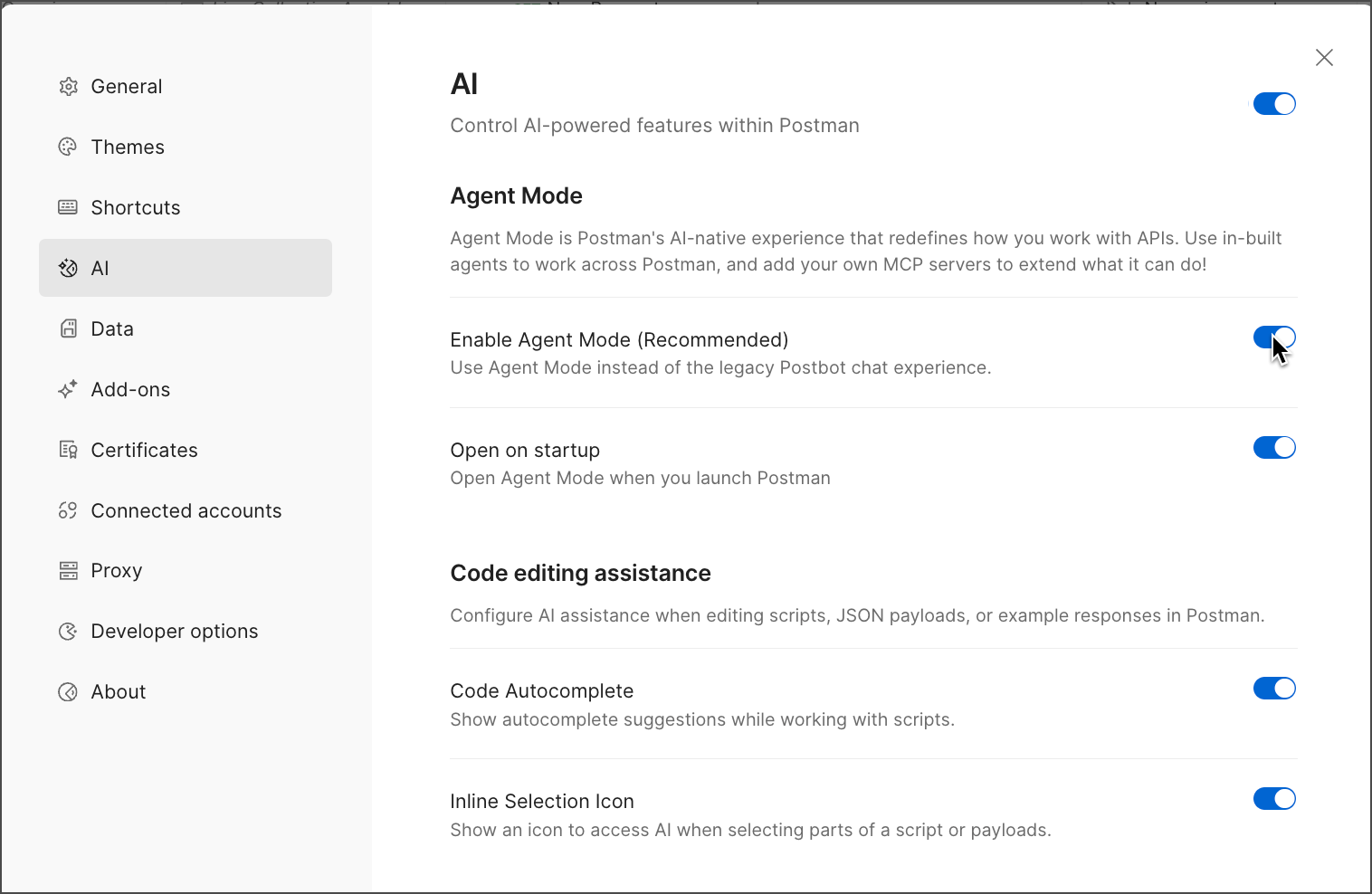
Task: Select the save-disk icon next to Data
Action: tap(68, 328)
